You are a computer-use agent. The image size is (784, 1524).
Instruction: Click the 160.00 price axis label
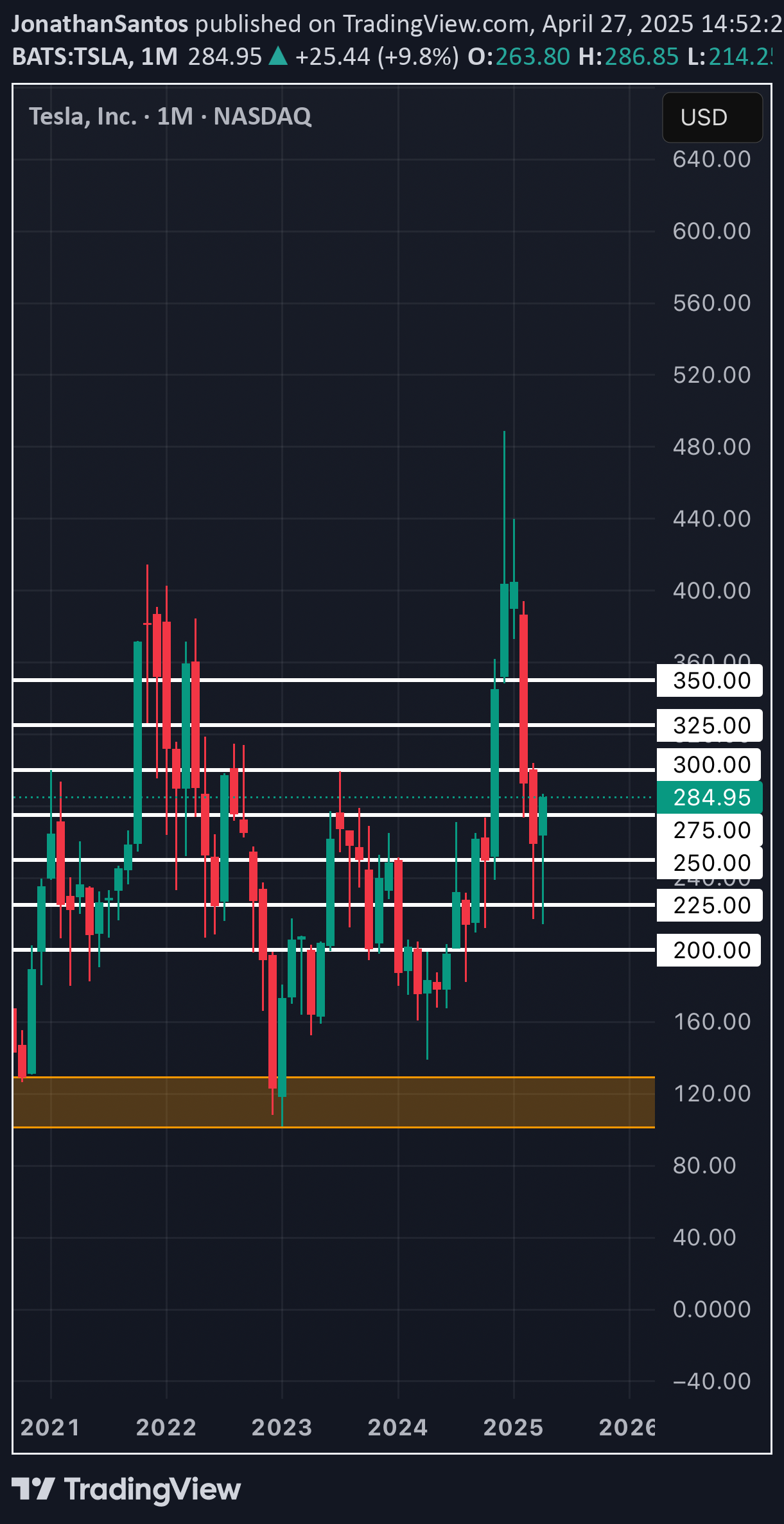tap(711, 1022)
